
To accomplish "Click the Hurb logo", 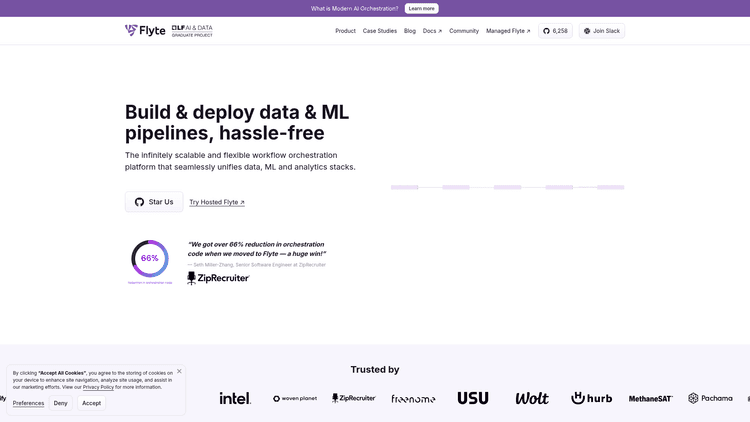I will (591, 398).
